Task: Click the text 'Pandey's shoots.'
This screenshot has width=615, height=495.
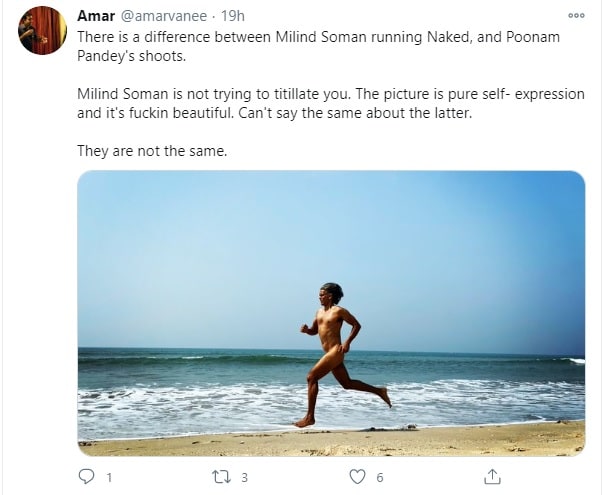Action: coord(131,56)
